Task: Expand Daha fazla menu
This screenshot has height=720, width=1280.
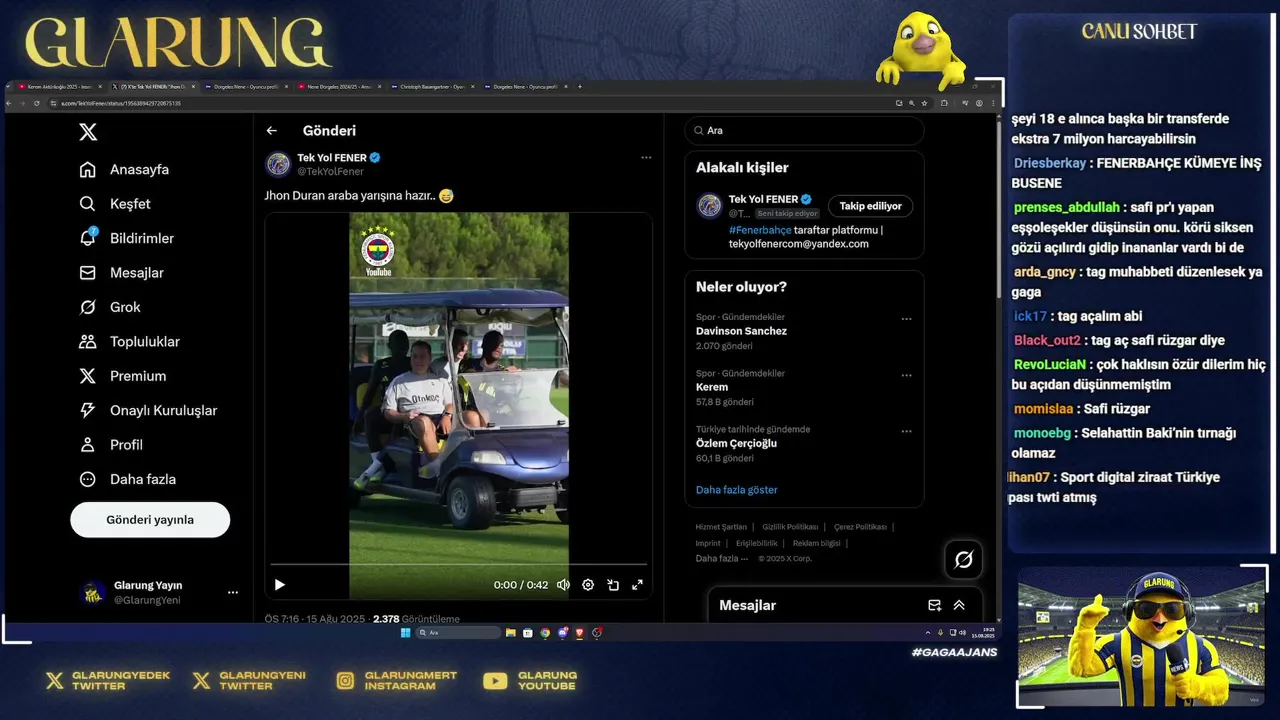Action: [x=128, y=479]
